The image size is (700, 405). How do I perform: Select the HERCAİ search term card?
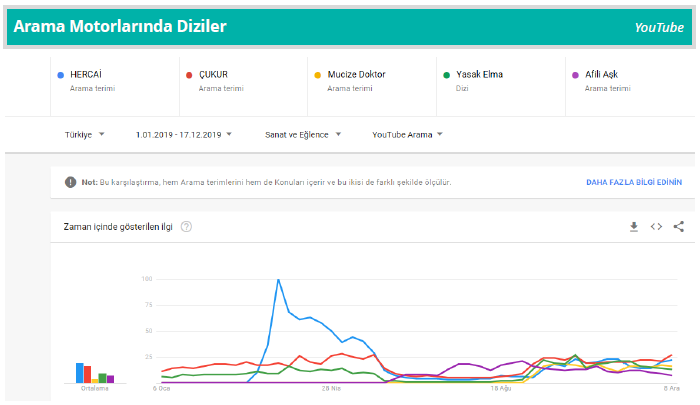pos(115,86)
